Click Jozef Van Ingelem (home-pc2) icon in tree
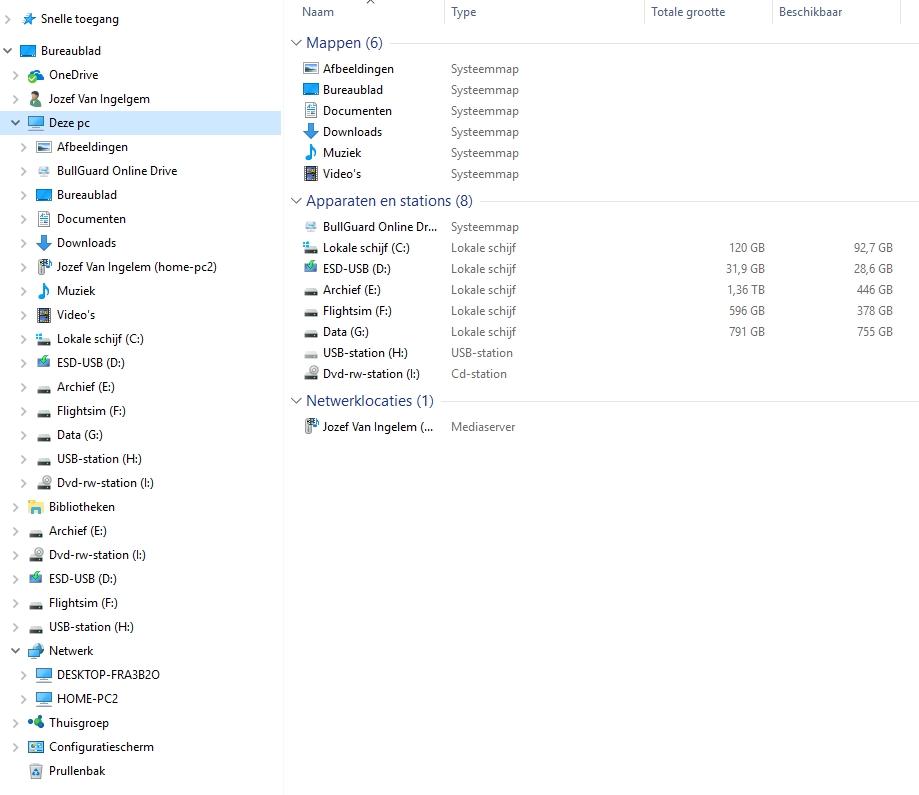The image size is (919, 795). pos(44,267)
